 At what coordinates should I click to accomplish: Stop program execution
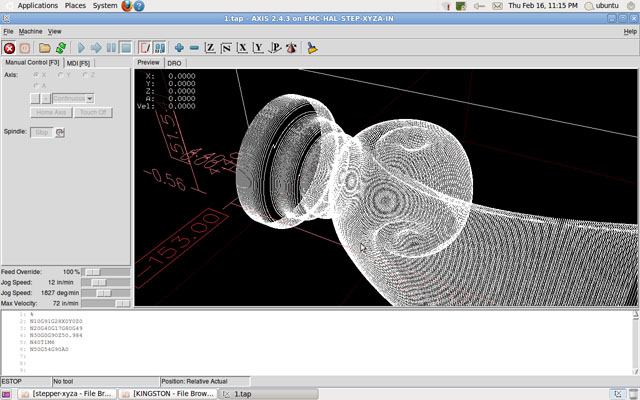[126, 48]
